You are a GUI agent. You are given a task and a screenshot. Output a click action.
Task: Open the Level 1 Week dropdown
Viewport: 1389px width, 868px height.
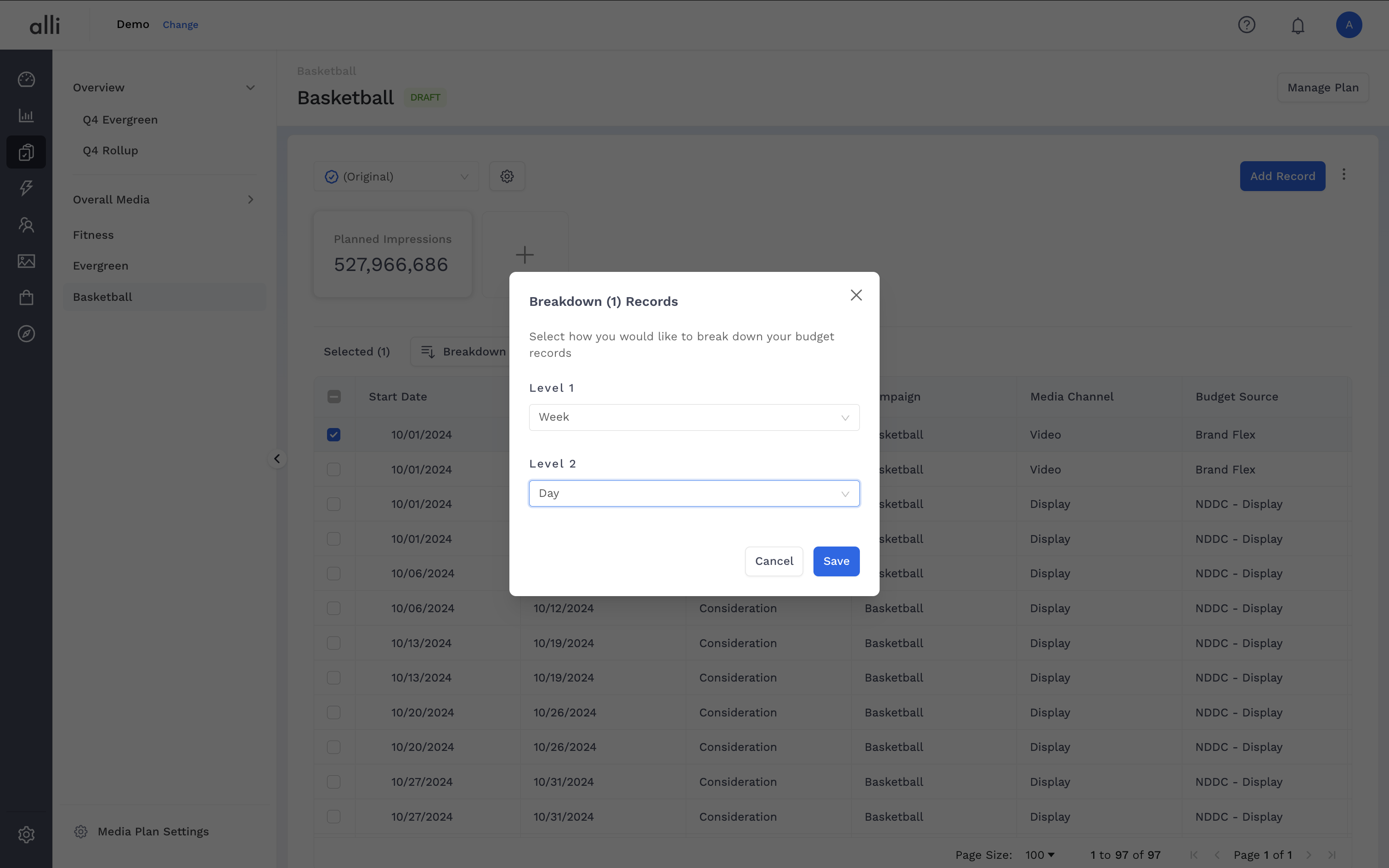tap(694, 417)
